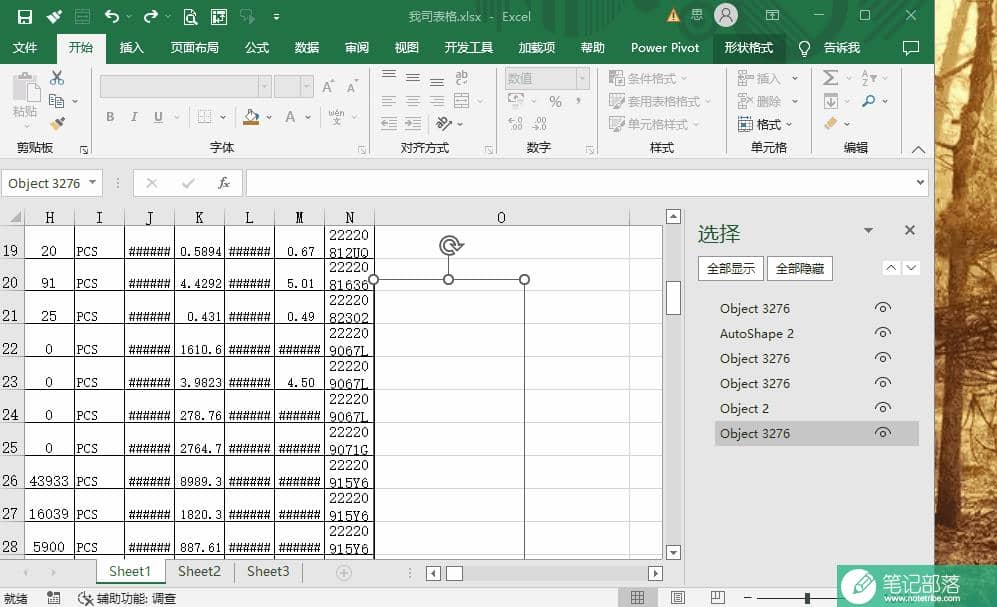Switch to the 插入 ribbon tab

pos(132,48)
